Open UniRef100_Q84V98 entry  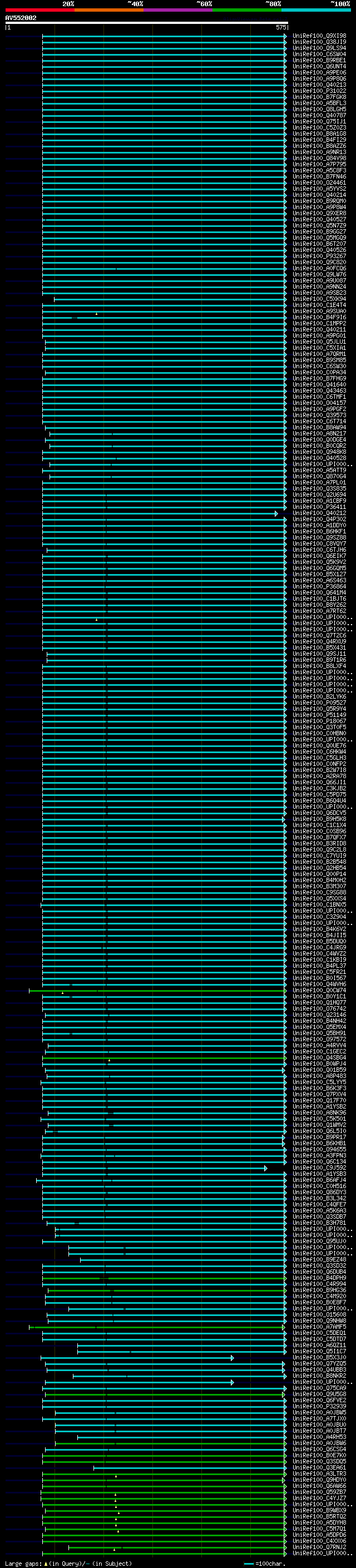tap(319, 159)
